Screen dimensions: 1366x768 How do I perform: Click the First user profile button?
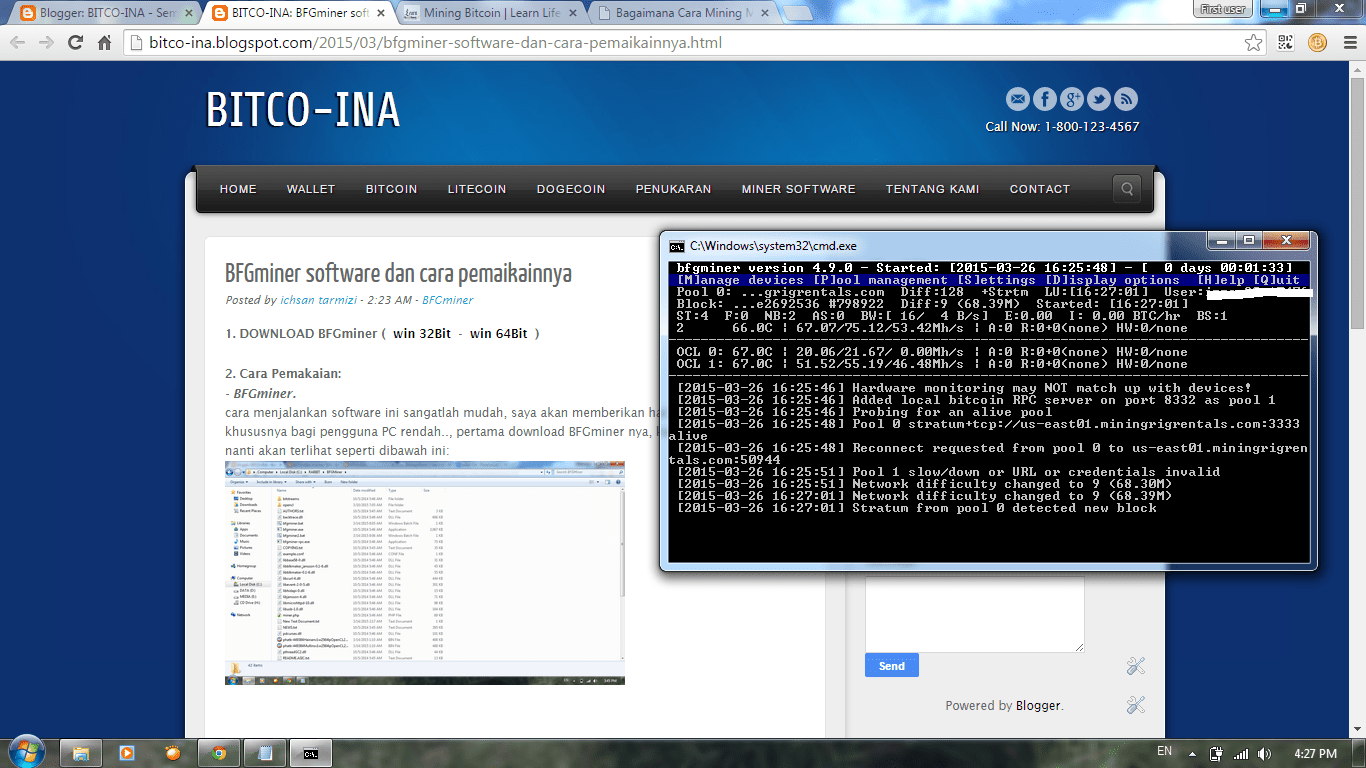1223,8
